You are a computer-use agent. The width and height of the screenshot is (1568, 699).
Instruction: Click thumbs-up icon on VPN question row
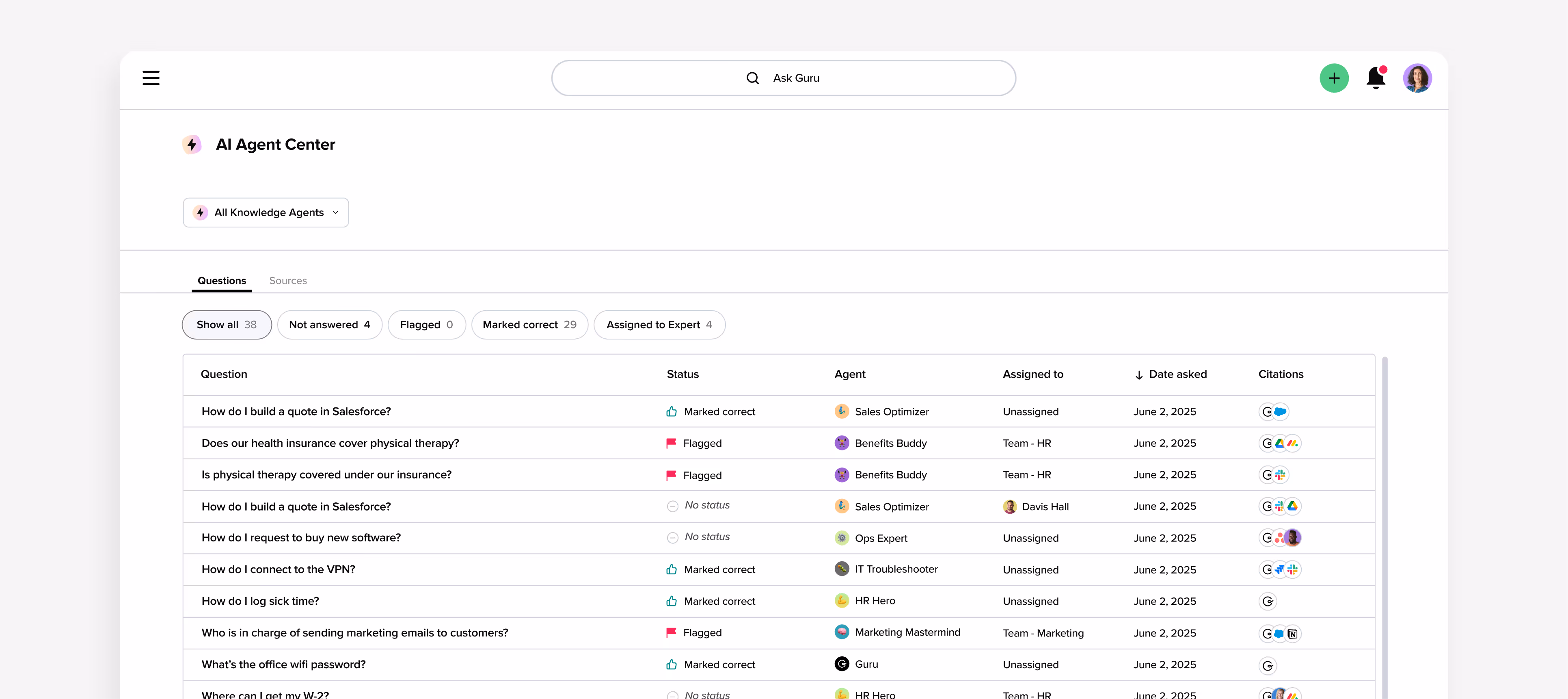coord(672,569)
